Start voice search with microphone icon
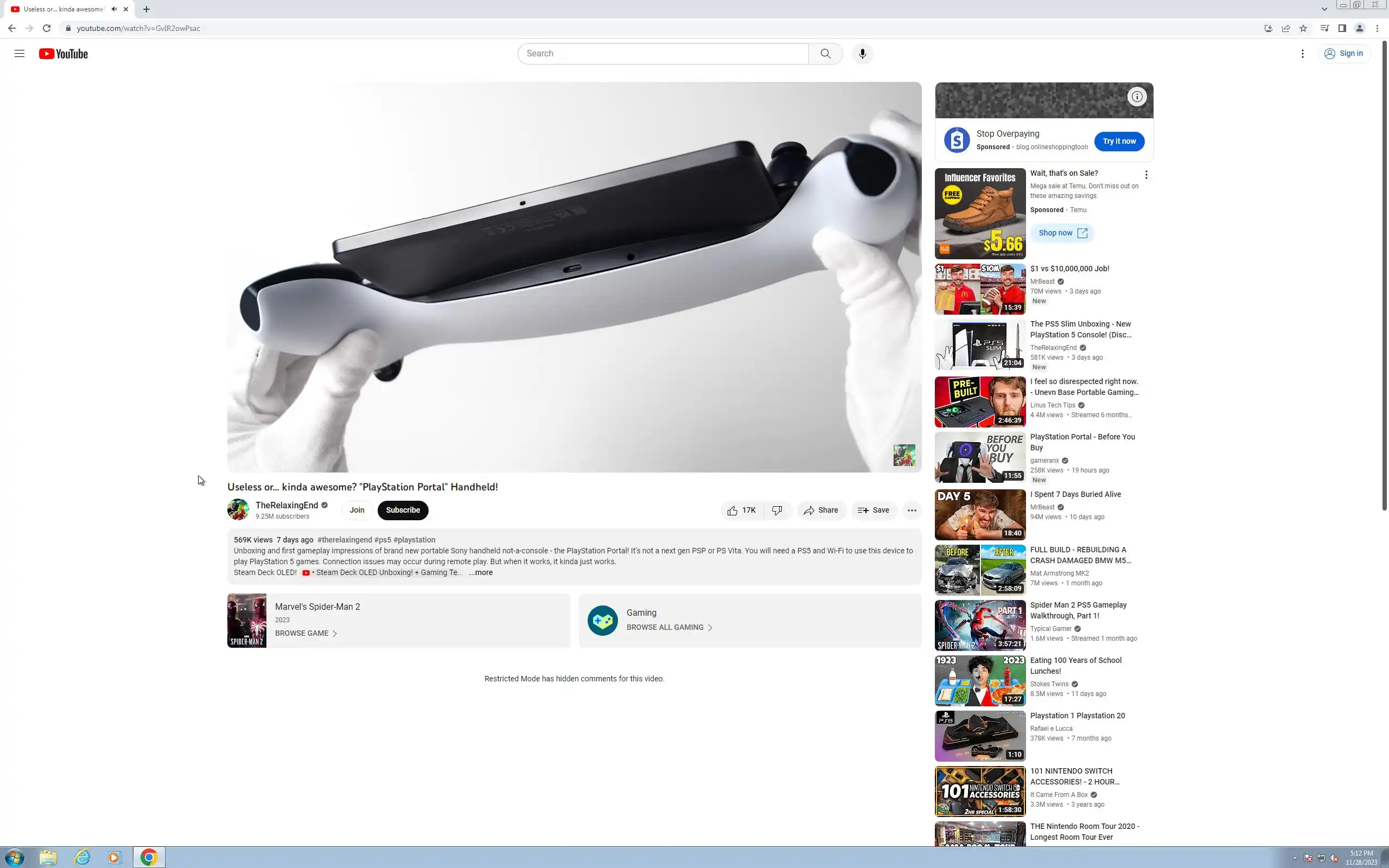Image resolution: width=1389 pixels, height=868 pixels. 862,53
